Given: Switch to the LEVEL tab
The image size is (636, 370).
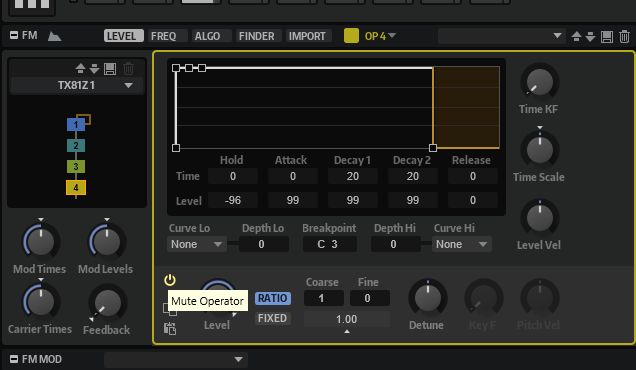Looking at the screenshot, I should click(124, 36).
